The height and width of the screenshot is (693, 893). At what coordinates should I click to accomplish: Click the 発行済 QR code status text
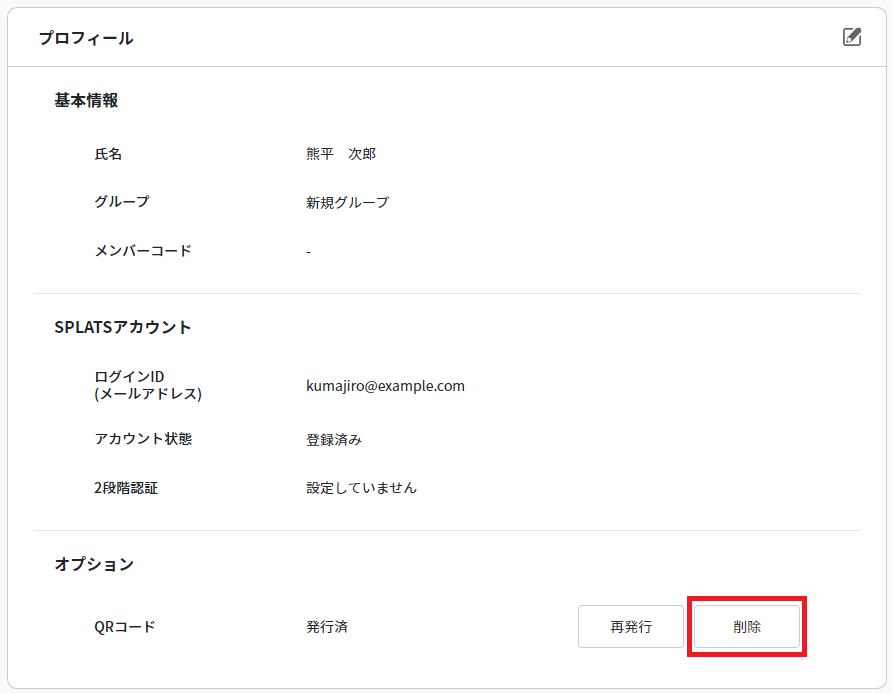[x=326, y=627]
